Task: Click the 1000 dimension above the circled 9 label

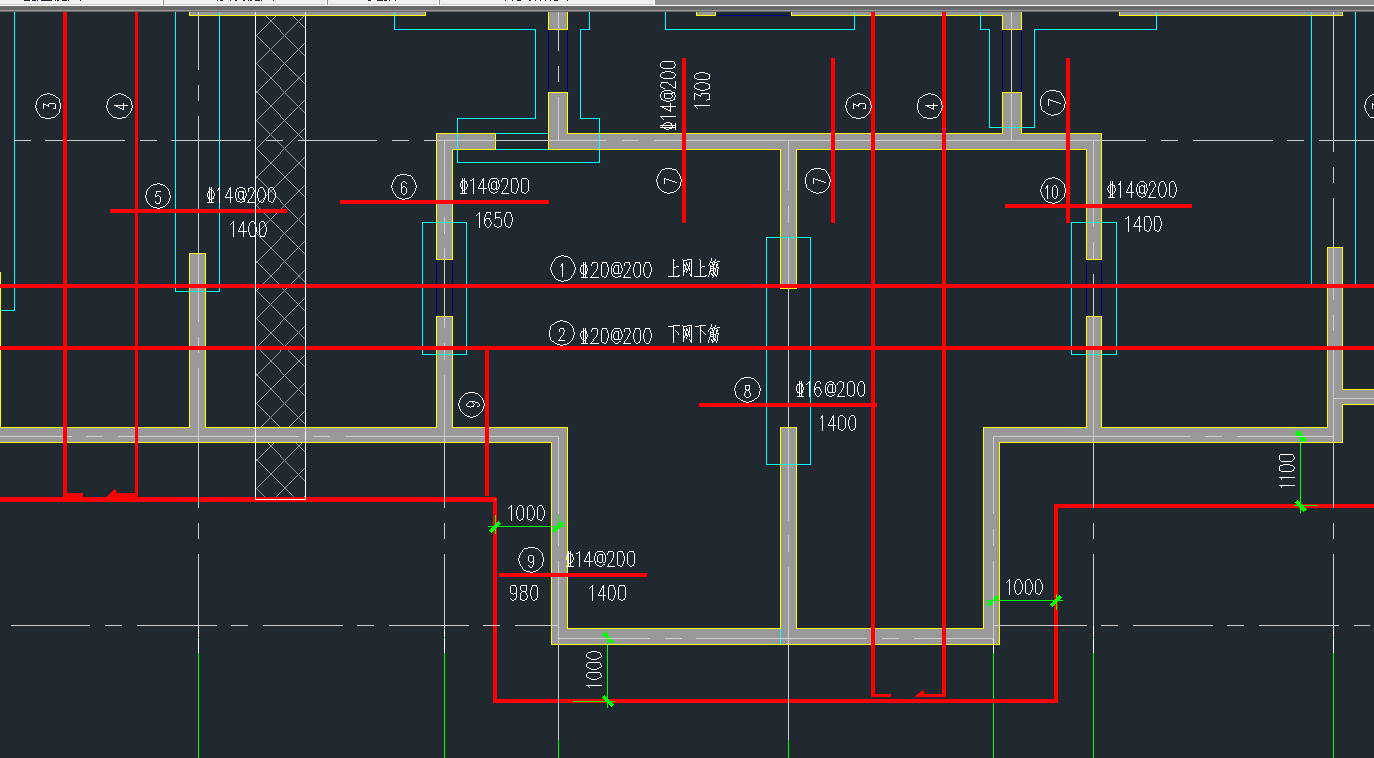Action: pos(526,514)
